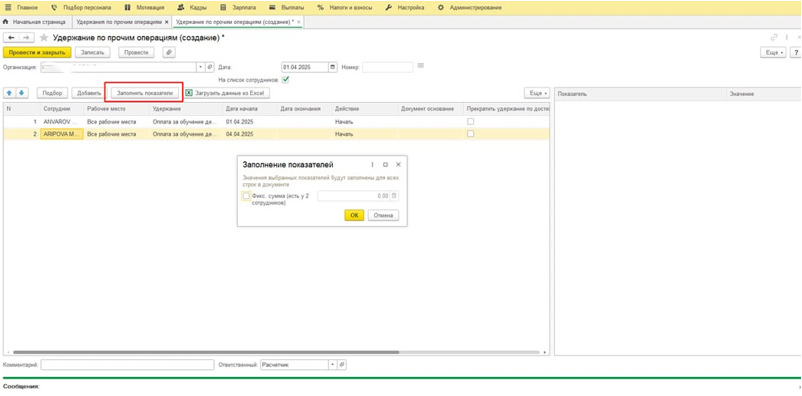This screenshot has width=802, height=396.
Task: Click Заполнить показатели button
Action: point(145,93)
